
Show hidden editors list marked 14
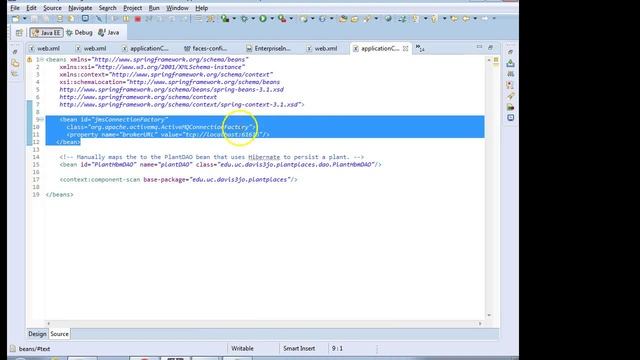tap(420, 48)
